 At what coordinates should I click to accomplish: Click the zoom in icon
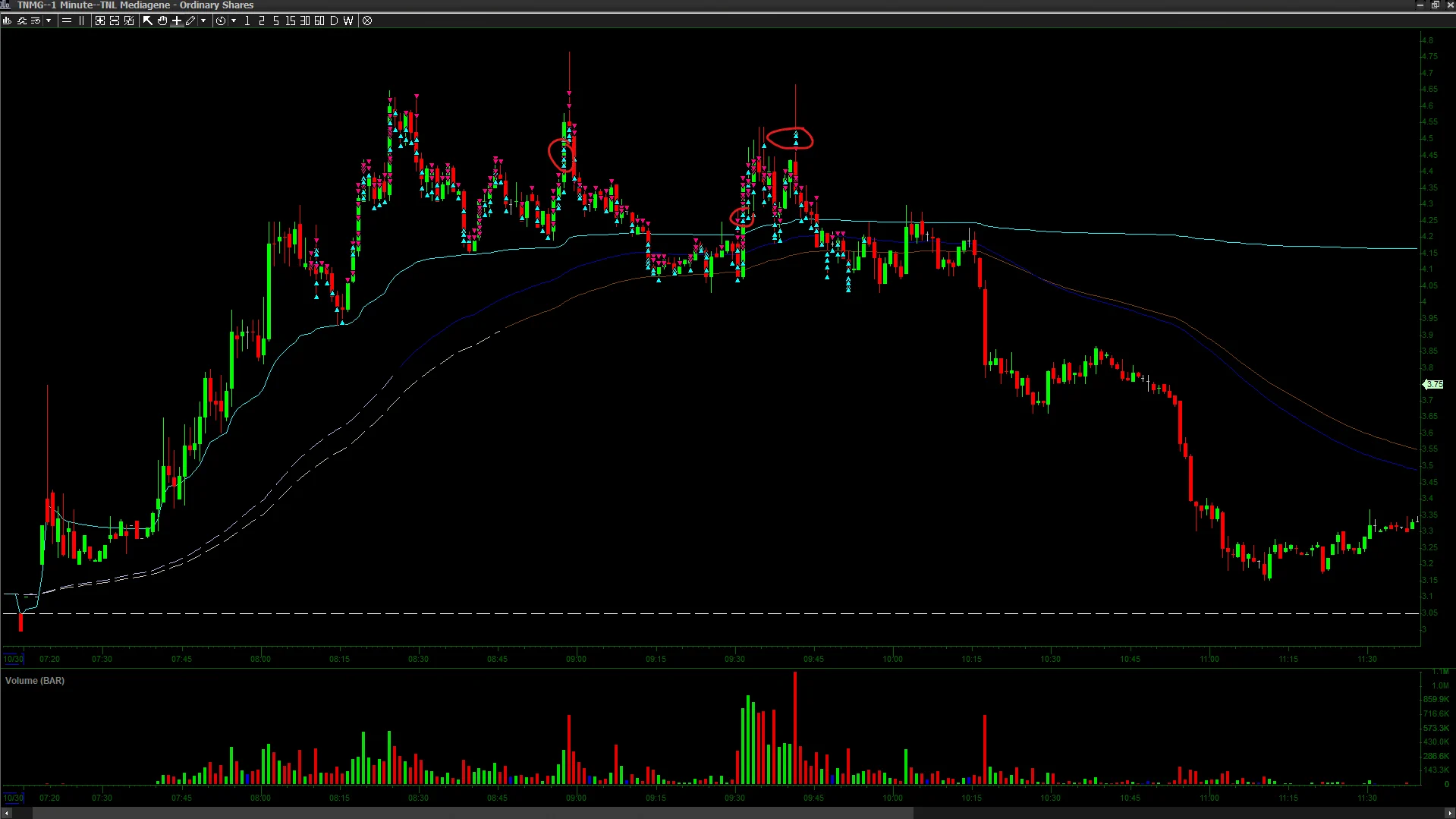100,20
